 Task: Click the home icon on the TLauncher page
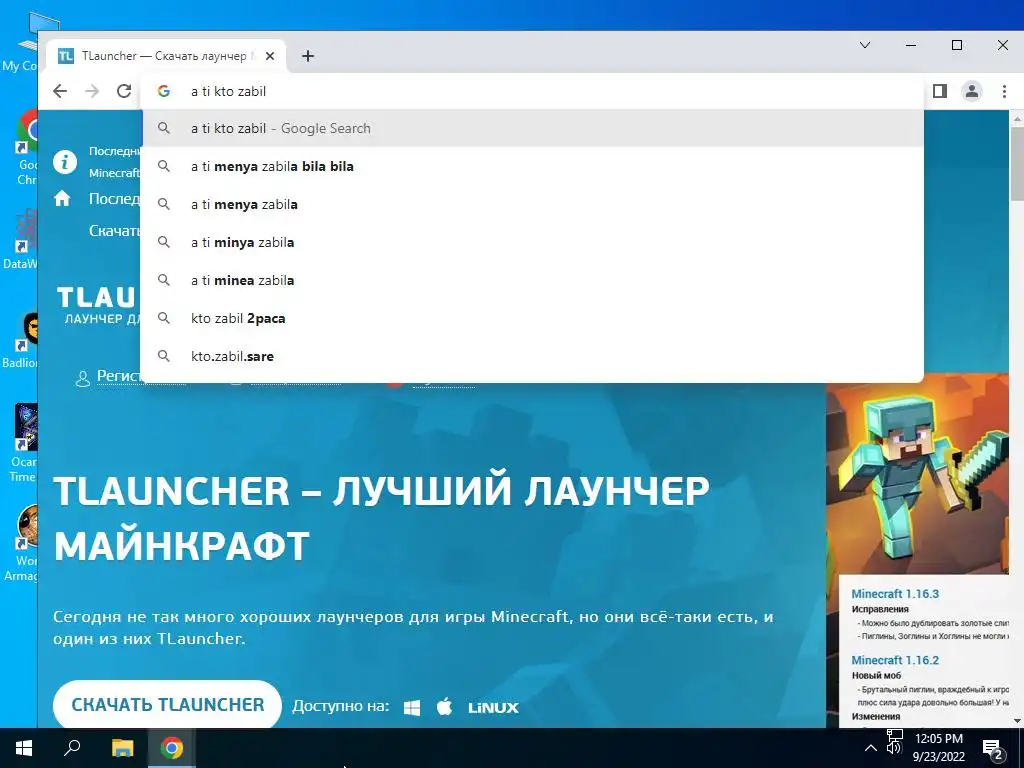(x=62, y=198)
